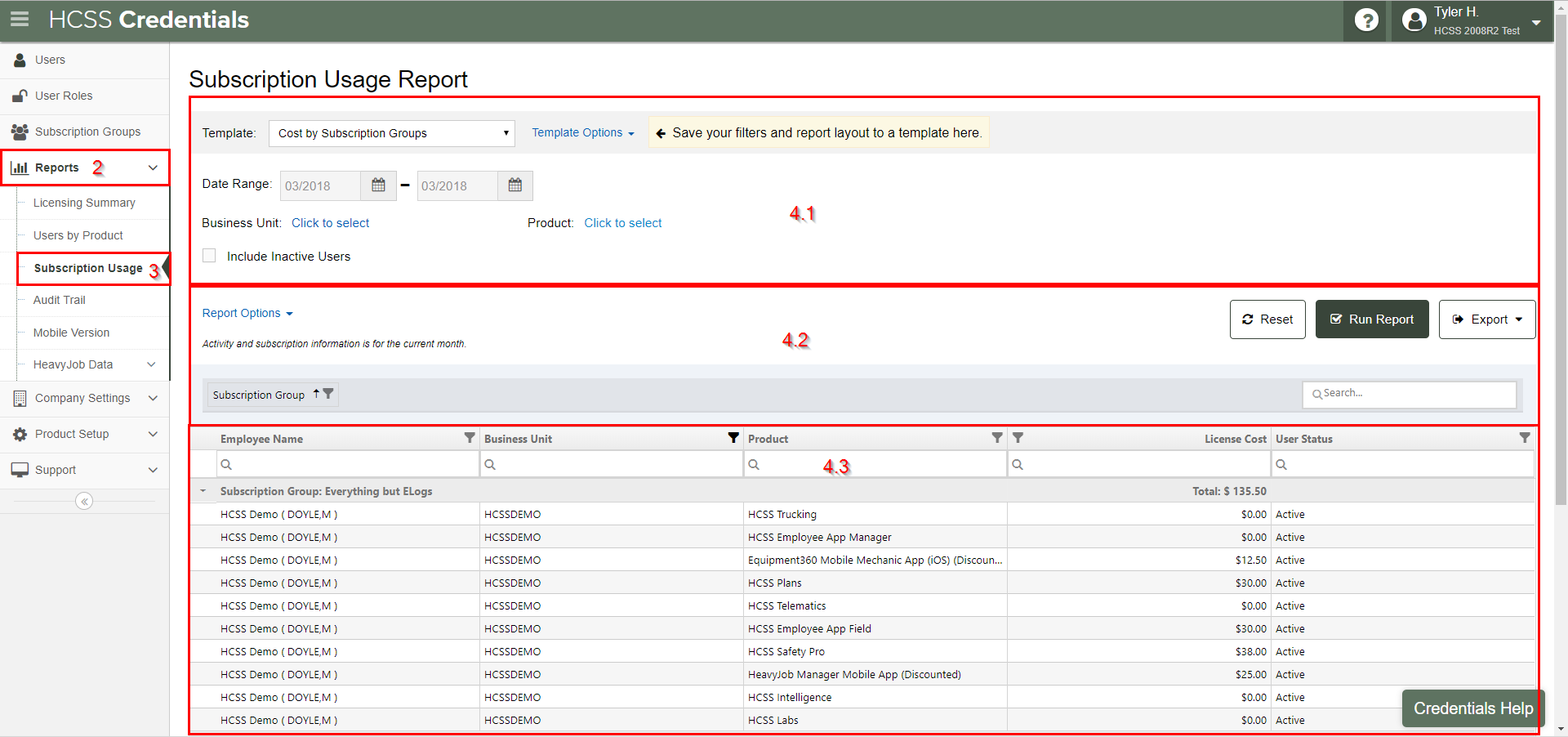Click the help question mark icon

point(1366,20)
